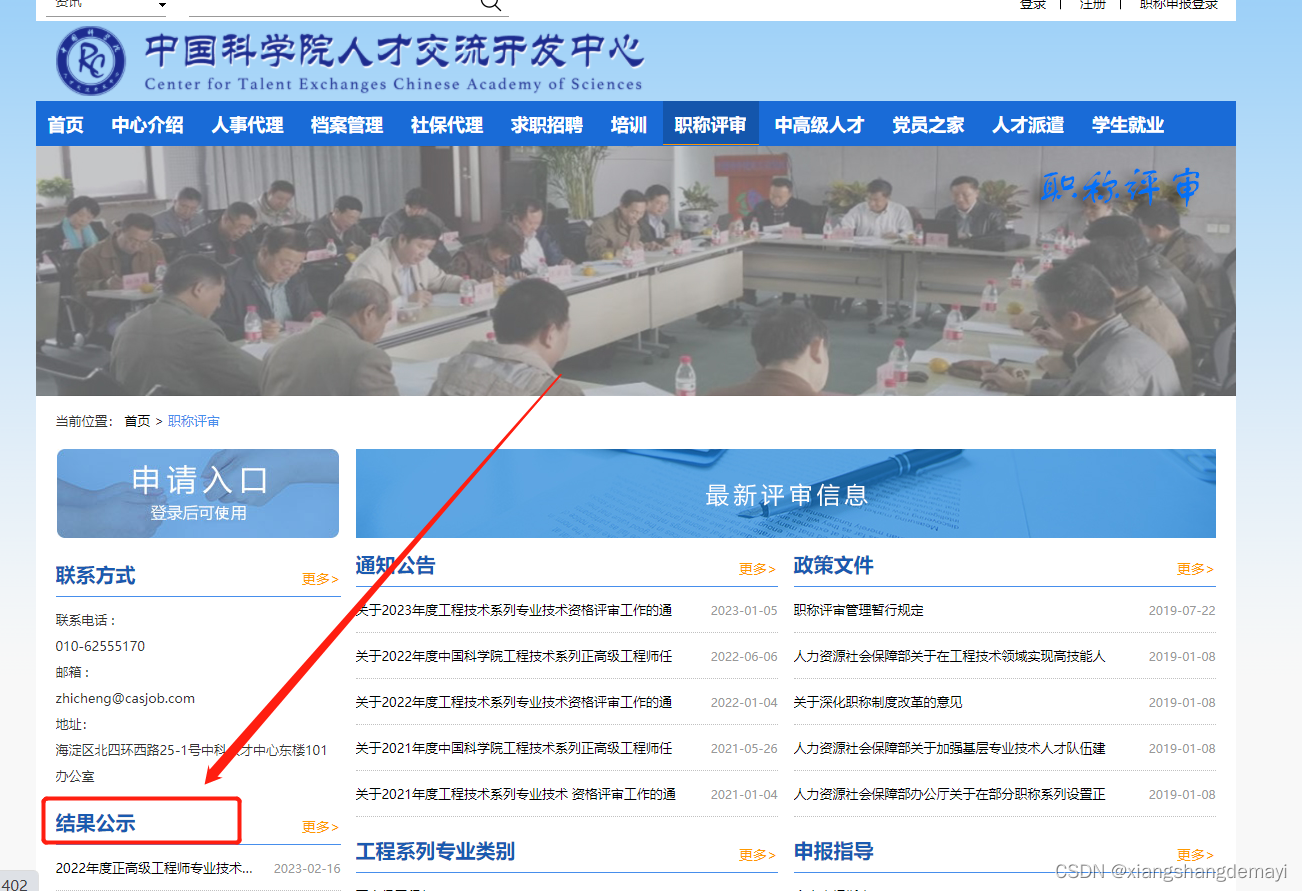1302x891 pixels.
Task: Click 更多 next to 联系方式
Action: (x=320, y=579)
